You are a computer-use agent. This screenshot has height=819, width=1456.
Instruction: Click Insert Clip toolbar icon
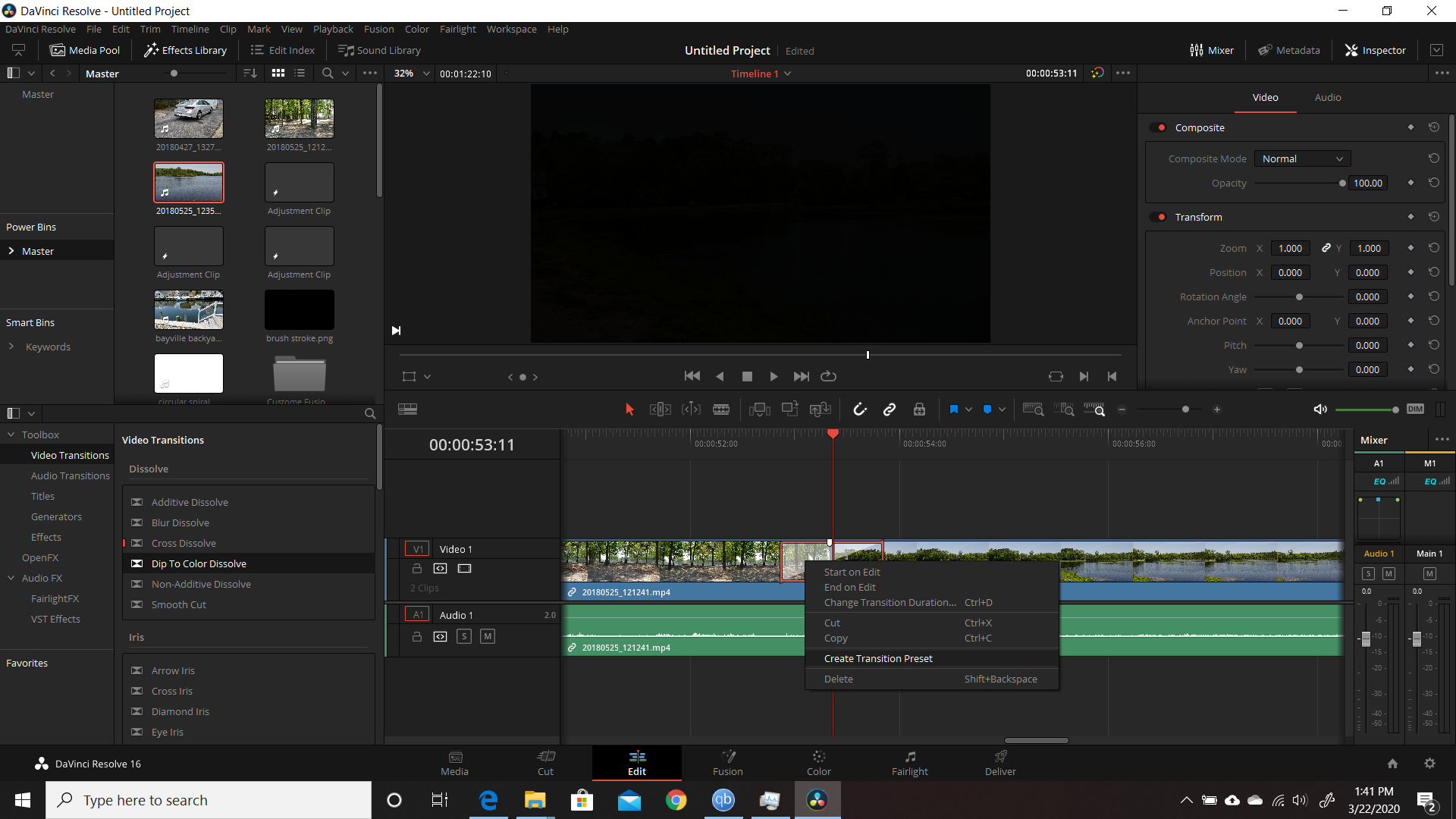(x=759, y=409)
